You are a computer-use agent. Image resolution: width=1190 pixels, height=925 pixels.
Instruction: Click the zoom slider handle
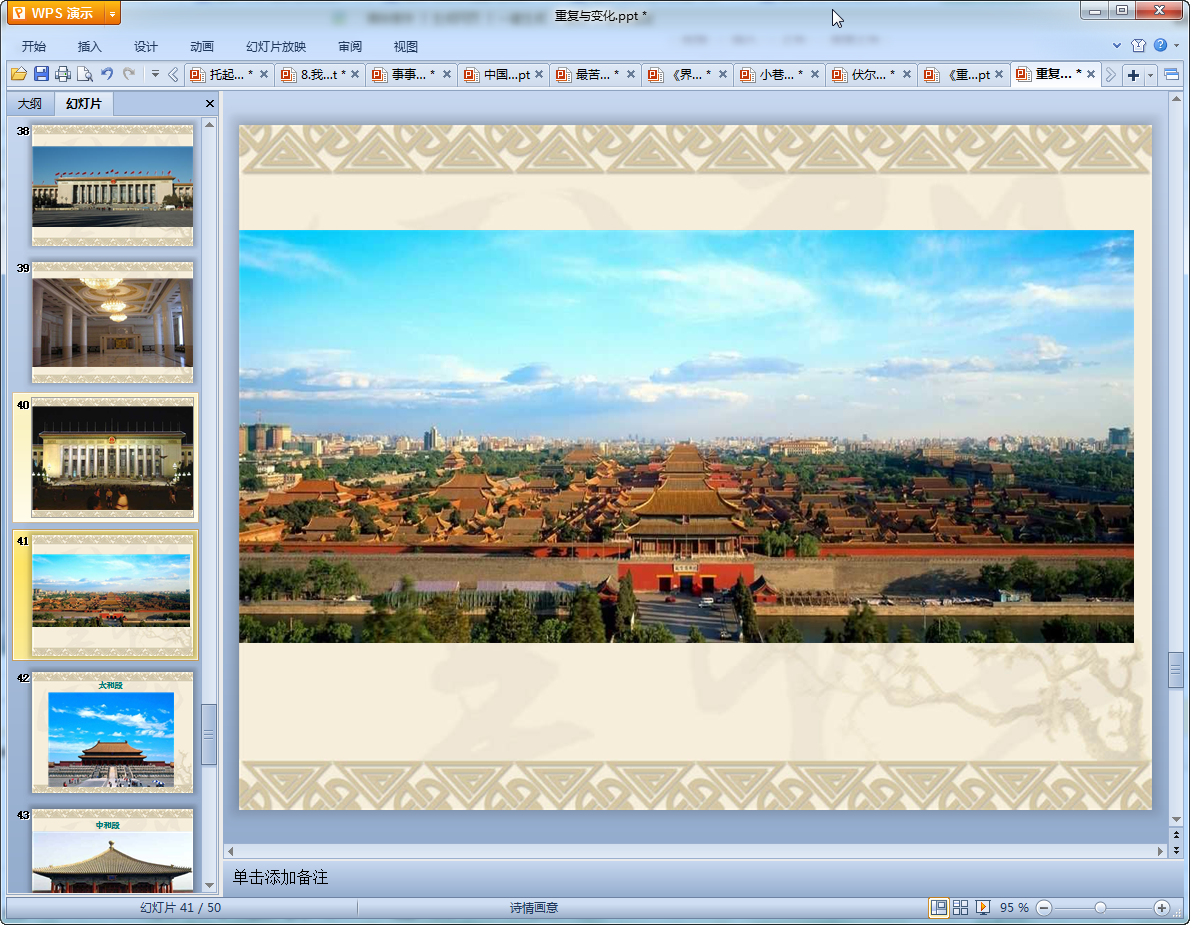pyautogui.click(x=1100, y=907)
